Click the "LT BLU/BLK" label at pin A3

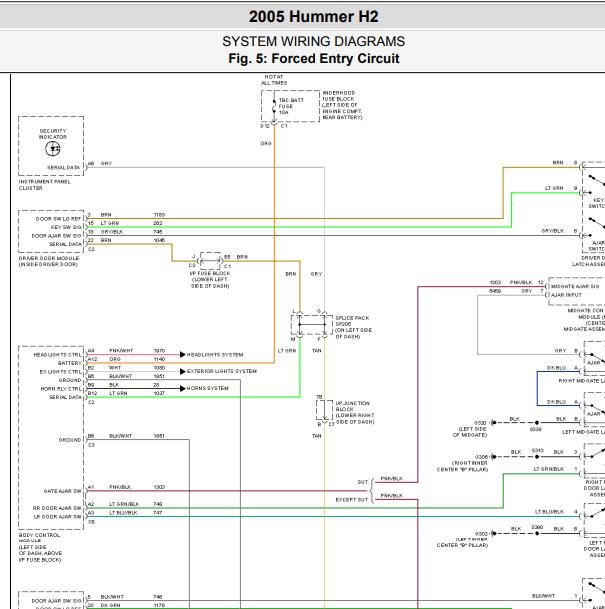(123, 513)
